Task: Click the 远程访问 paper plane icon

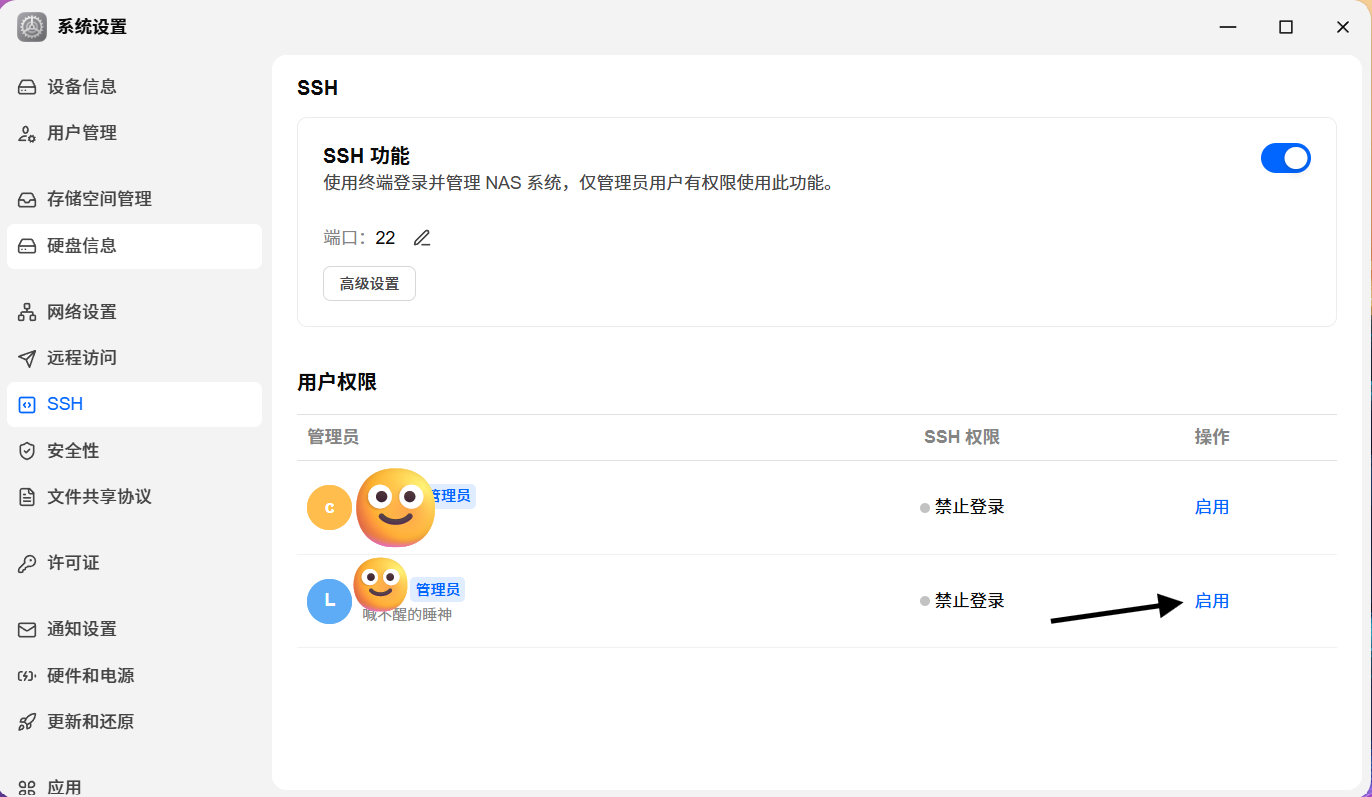Action: (27, 358)
